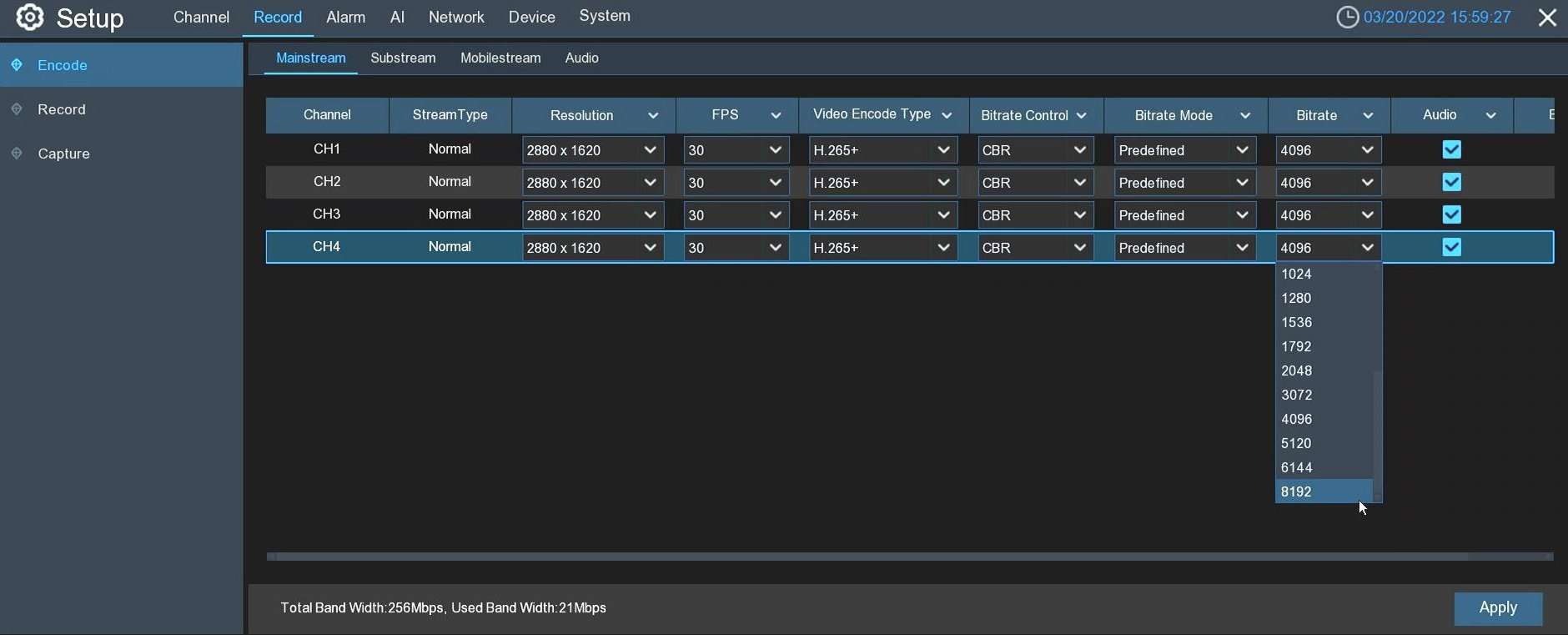Screen dimensions: 1568x635
Task: Open CH2 FPS dropdown
Action: [x=736, y=183]
